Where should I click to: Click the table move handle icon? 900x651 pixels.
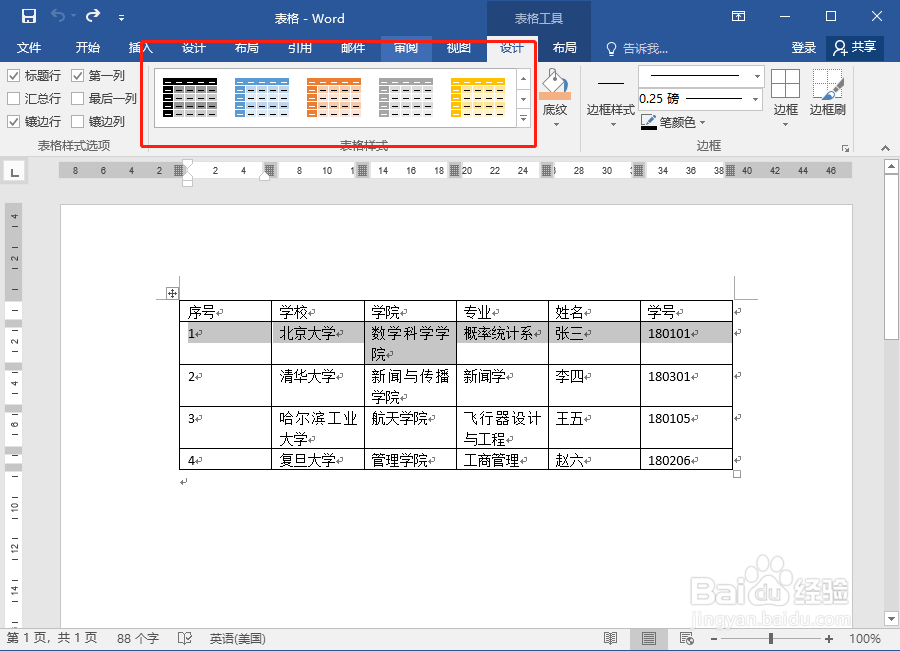coord(172,293)
